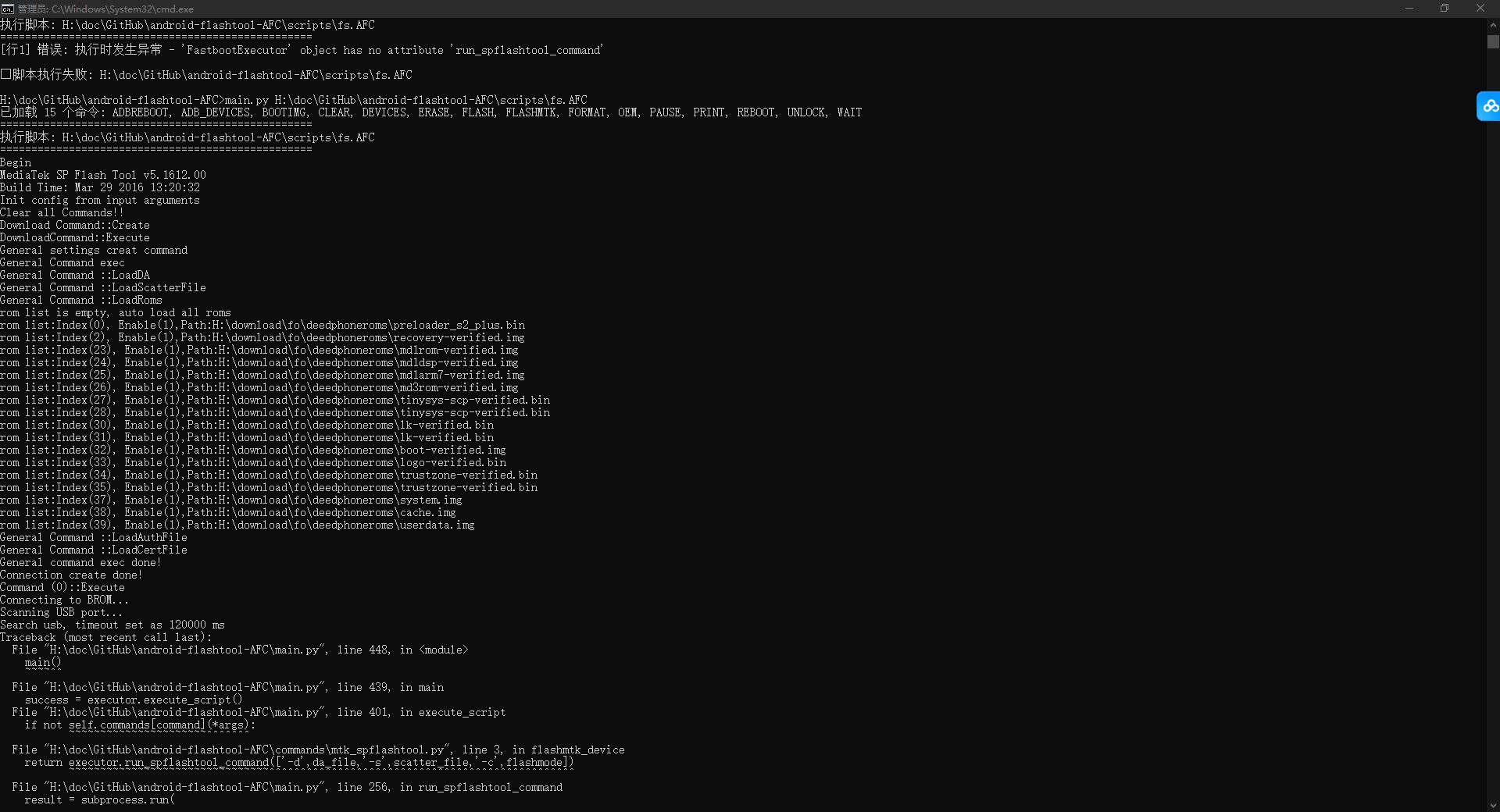This screenshot has height=812, width=1500.
Task: Click the 'Connecting to BROM...' line
Action: pyautogui.click(x=64, y=600)
